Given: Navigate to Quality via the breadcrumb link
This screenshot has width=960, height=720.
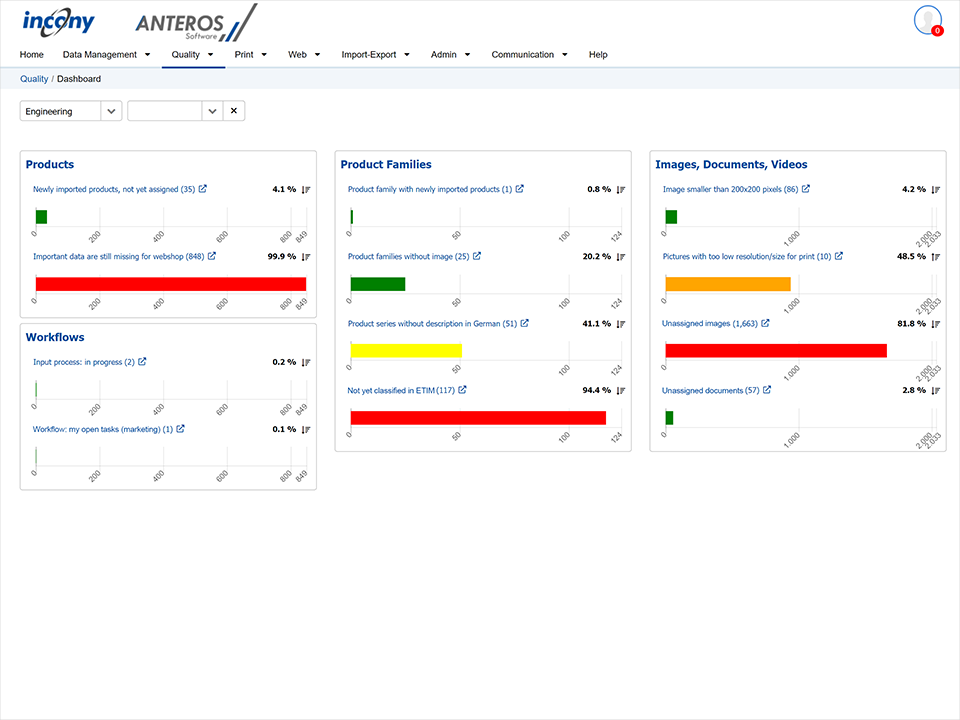Looking at the screenshot, I should click(x=34, y=78).
